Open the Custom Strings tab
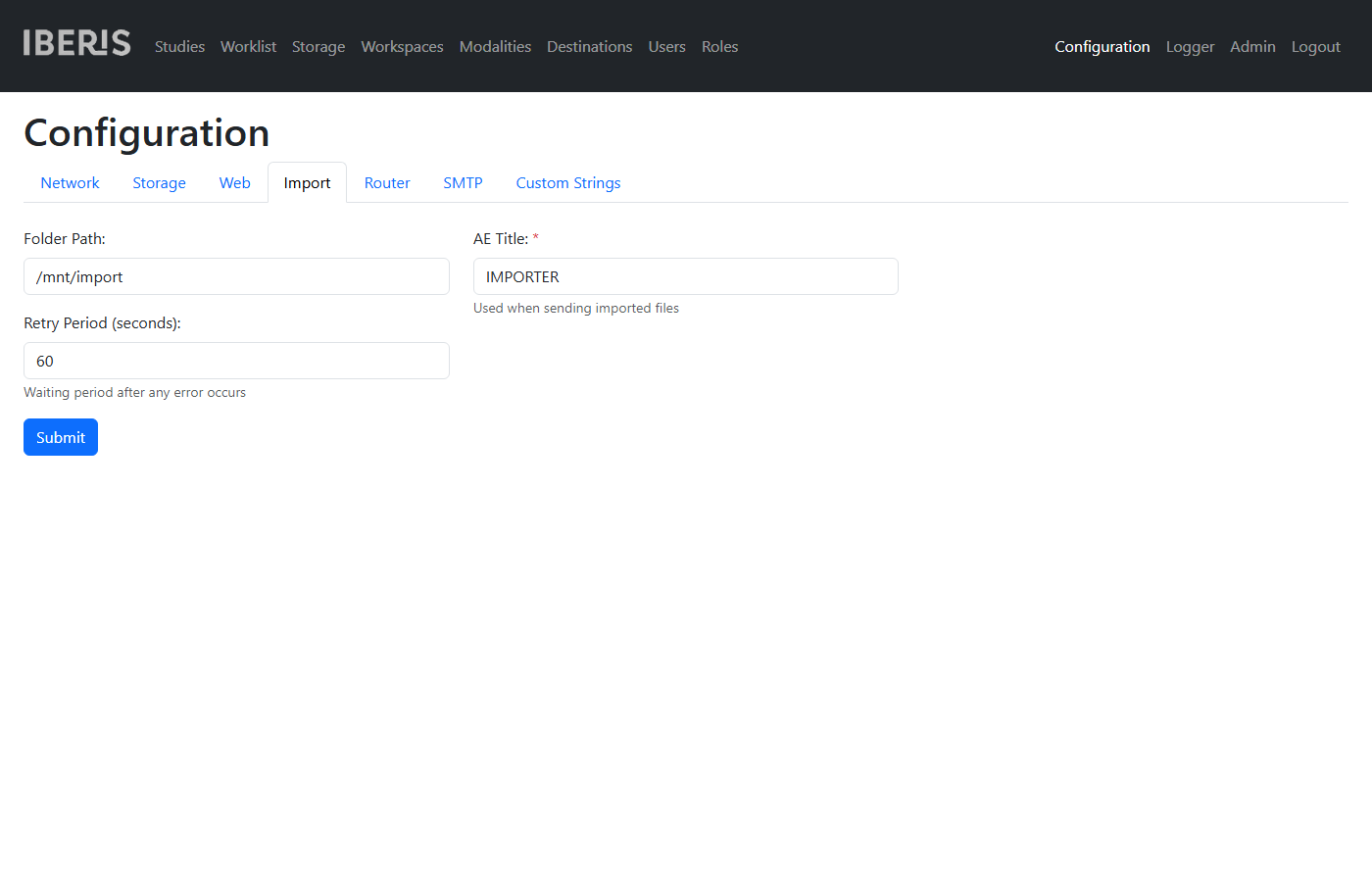This screenshot has width=1372, height=882. tap(568, 182)
